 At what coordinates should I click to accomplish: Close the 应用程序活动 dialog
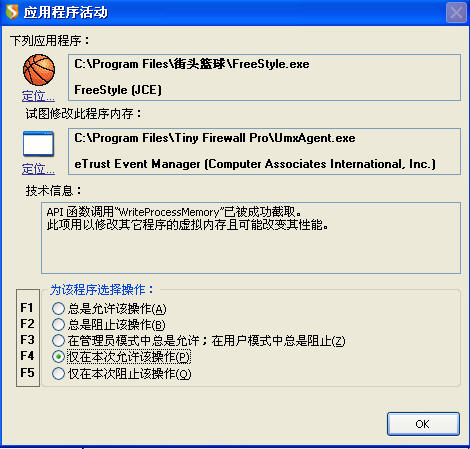[x=456, y=13]
